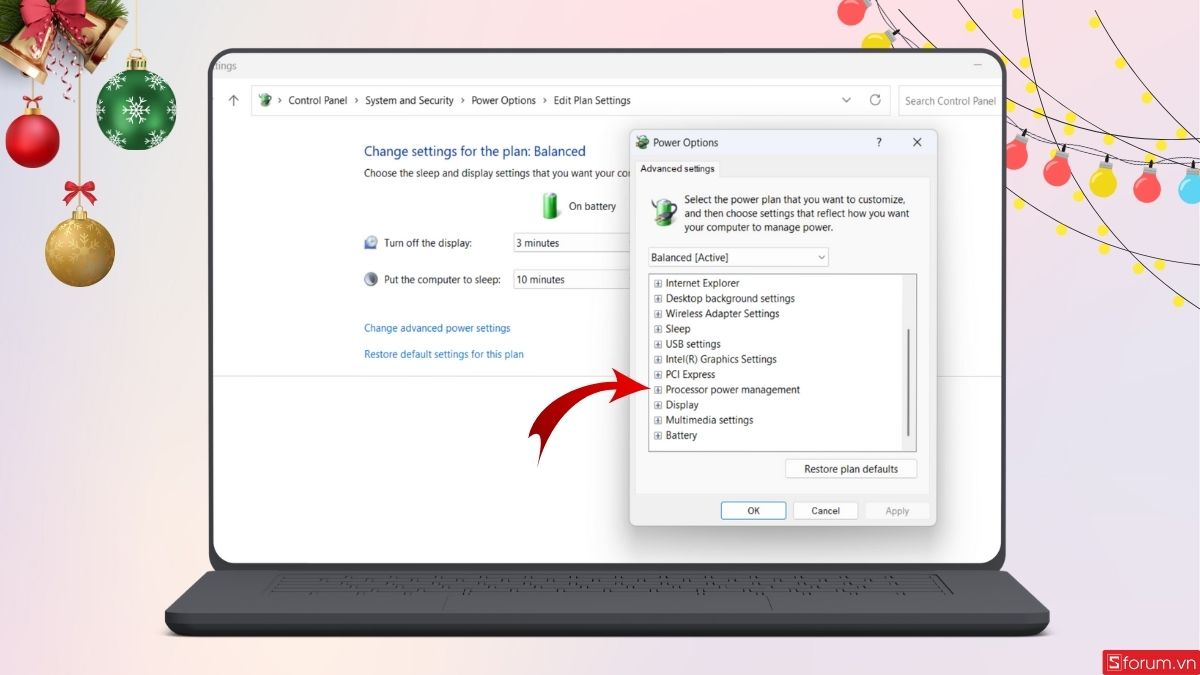The image size is (1200, 675).
Task: Click the power plan icon beside description
Action: click(x=664, y=212)
